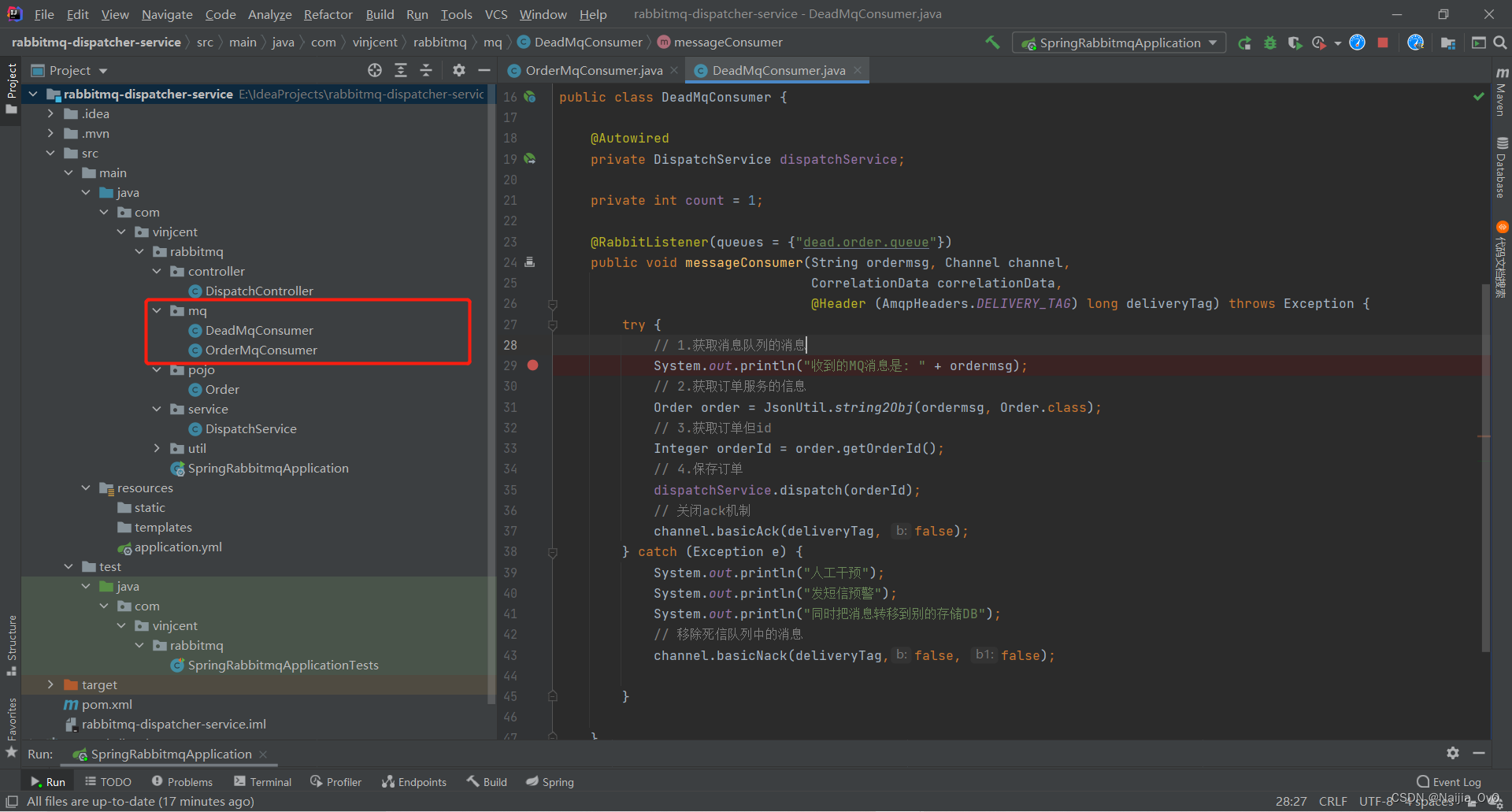This screenshot has width=1512, height=812.
Task: Expand the target folder
Action: (50, 684)
